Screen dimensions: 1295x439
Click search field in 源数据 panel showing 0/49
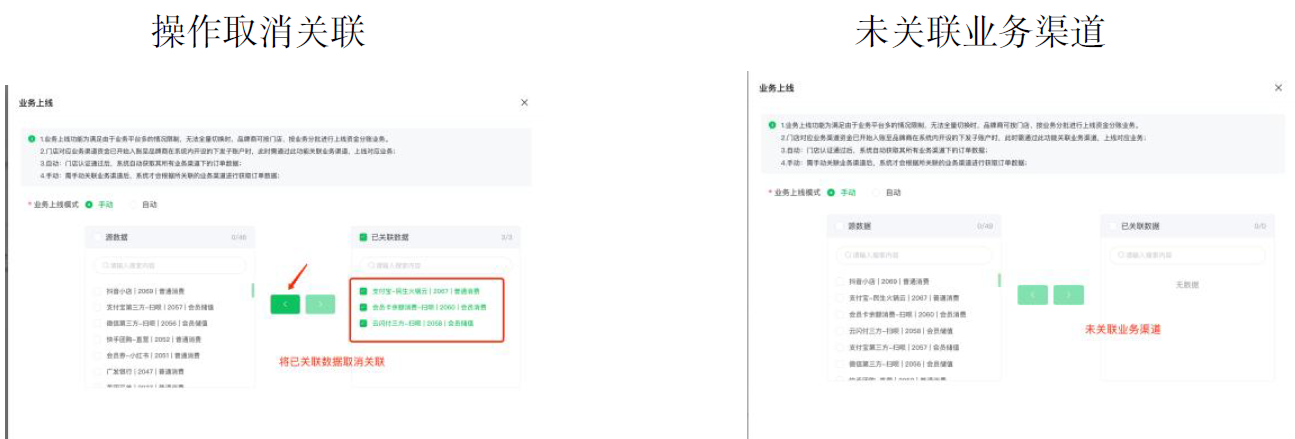(915, 255)
